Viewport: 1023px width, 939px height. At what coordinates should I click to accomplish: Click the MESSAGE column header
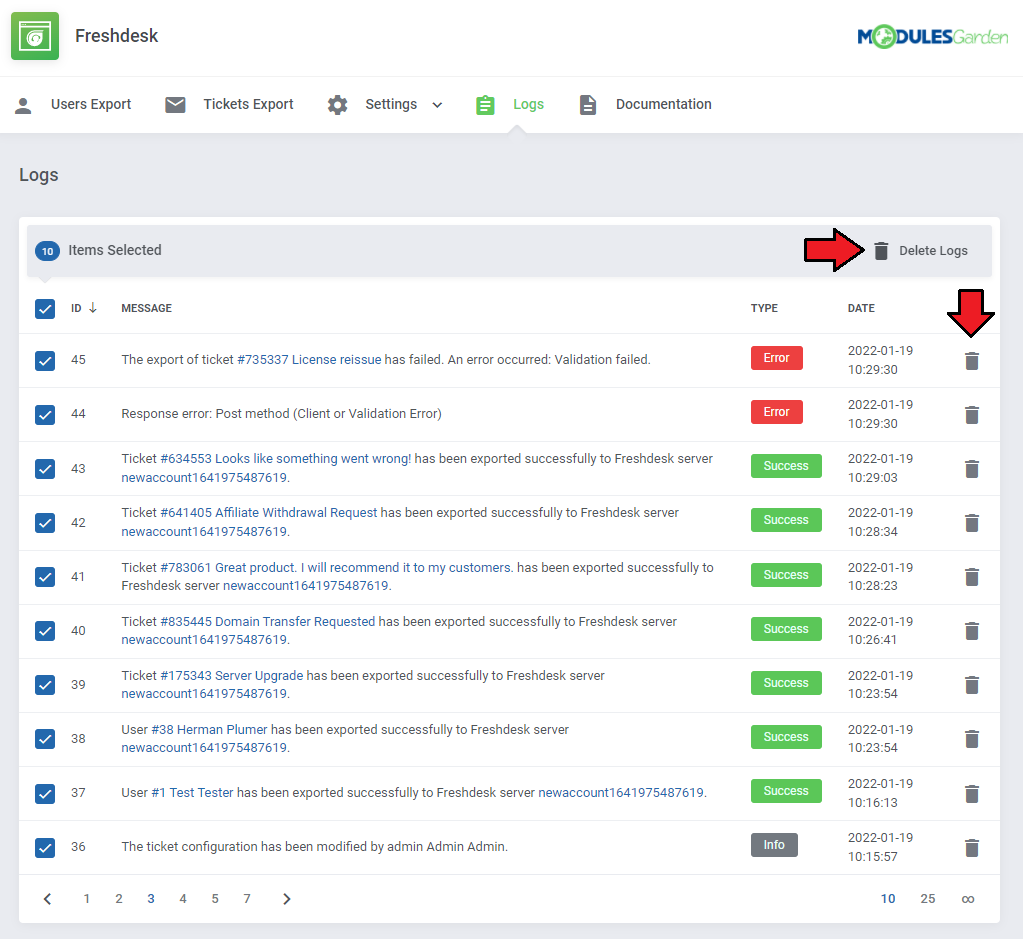tap(147, 308)
